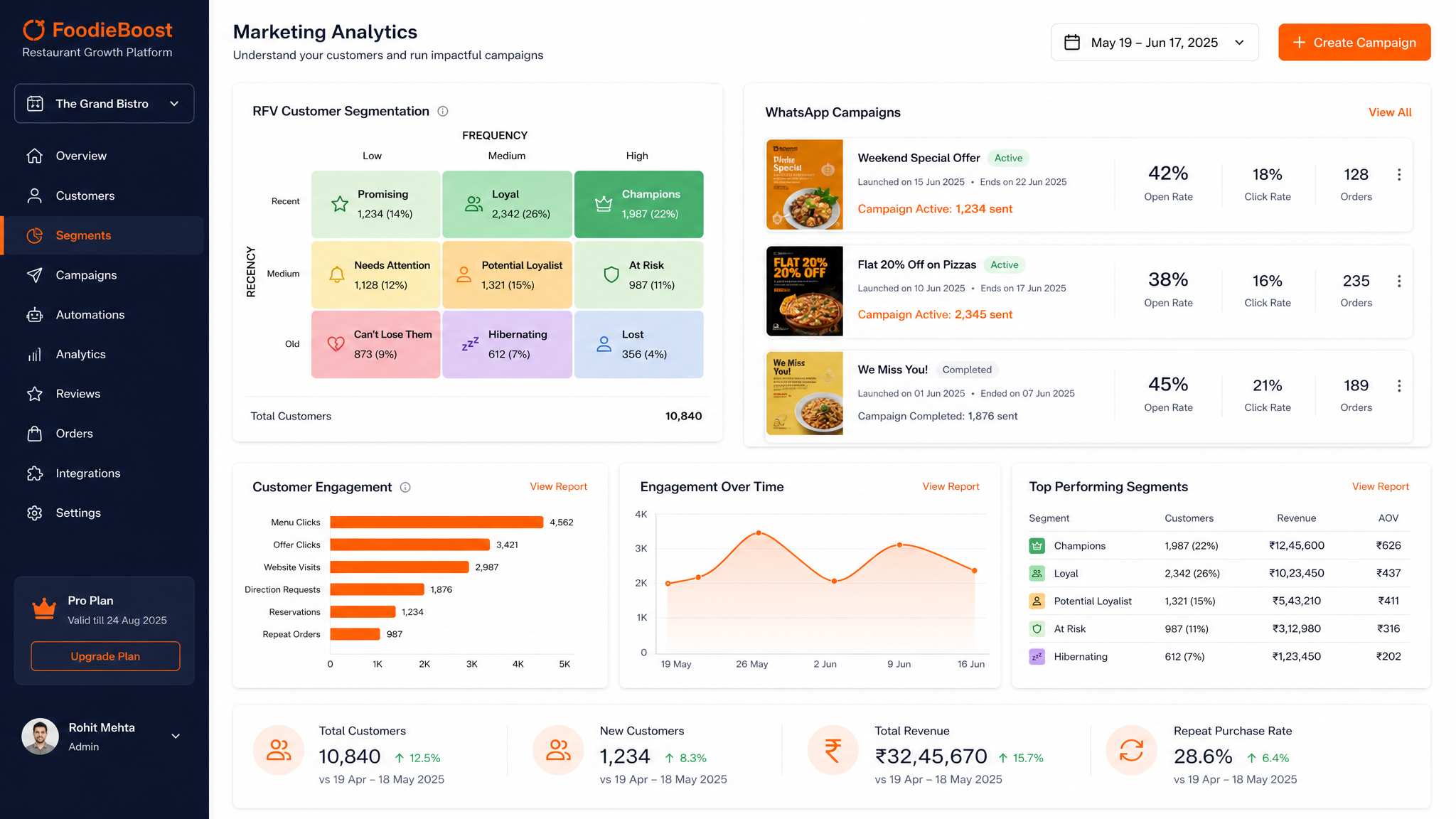This screenshot has height=819, width=1456.
Task: Click the Can't Lose Them heart icon
Action: click(x=336, y=344)
